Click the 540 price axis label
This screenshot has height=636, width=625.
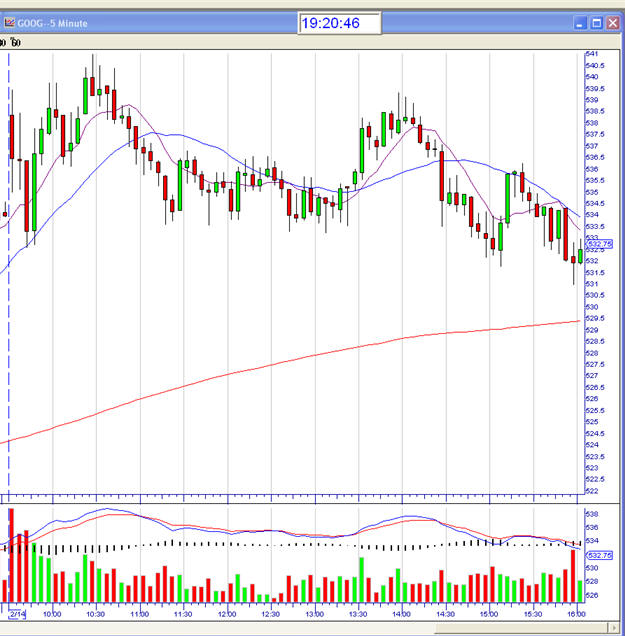pos(592,77)
